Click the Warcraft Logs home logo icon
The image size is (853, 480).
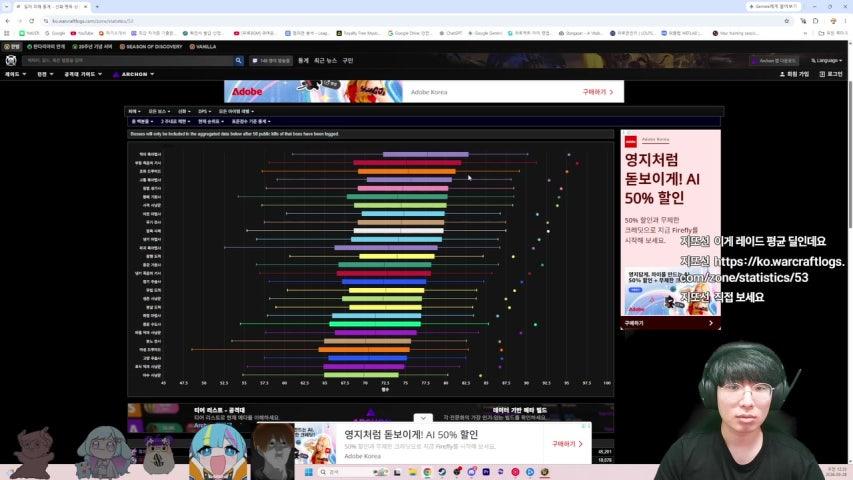11,60
